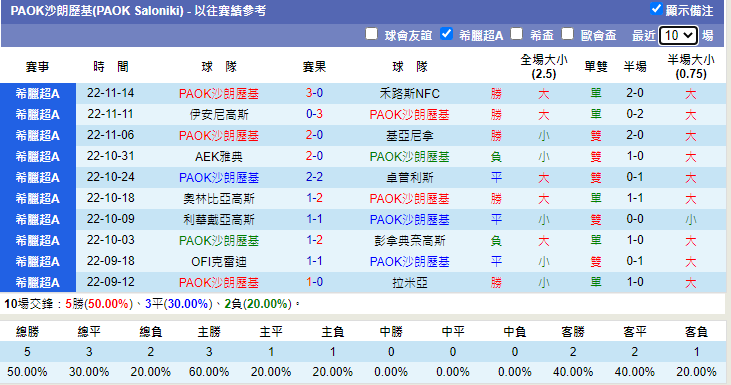Click the date 22-09-18
731x385 pixels.
pos(110,261)
